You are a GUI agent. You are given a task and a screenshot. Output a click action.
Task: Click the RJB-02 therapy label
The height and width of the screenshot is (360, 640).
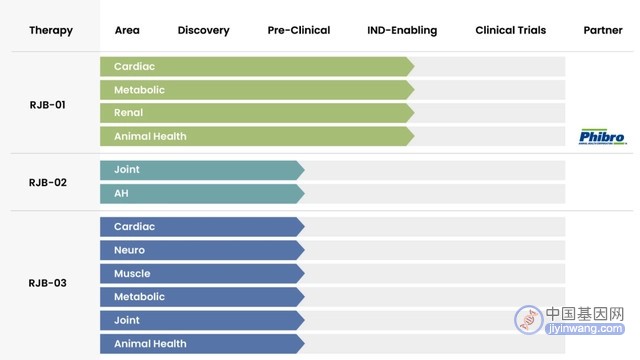(48, 182)
